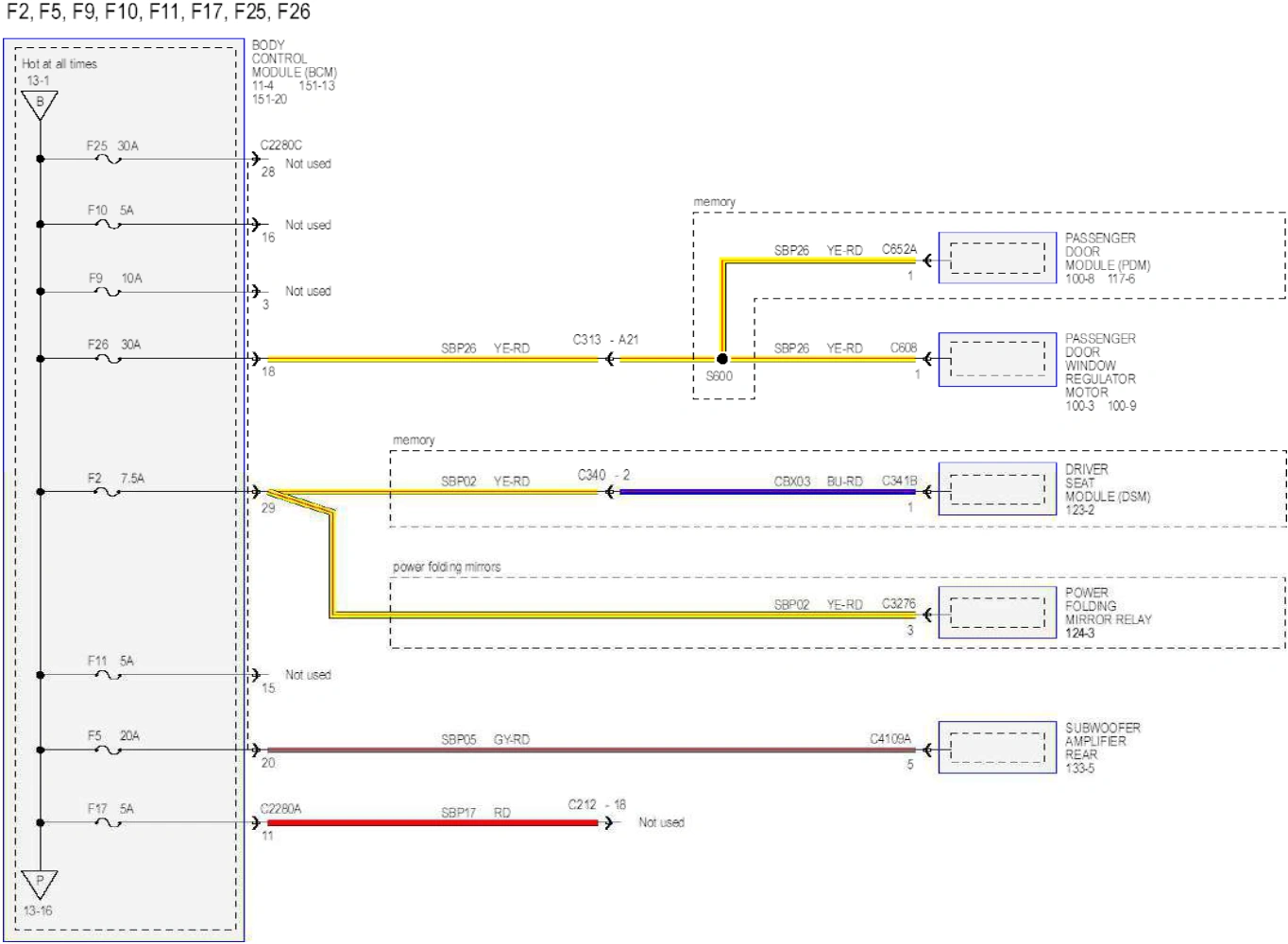Screen dimensions: 1288x944
Task: Open page reference 133-5 under Subwoofer Amplifier
Action: point(1080,768)
